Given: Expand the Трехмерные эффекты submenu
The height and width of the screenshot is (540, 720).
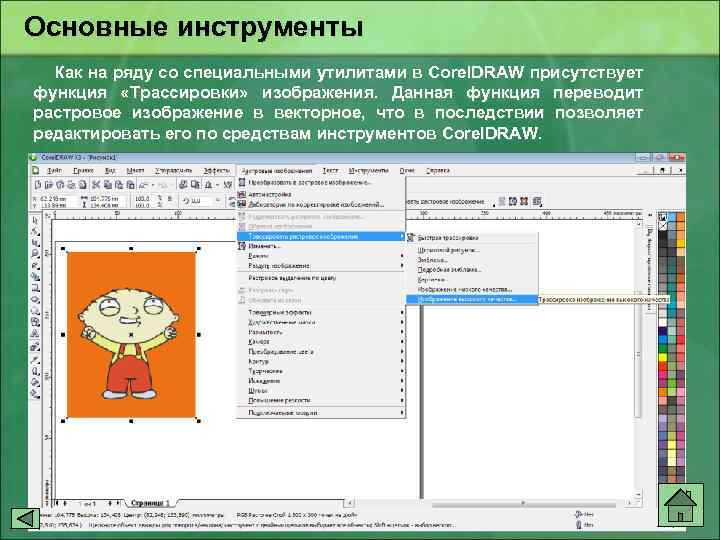Looking at the screenshot, I should pyautogui.click(x=321, y=312).
